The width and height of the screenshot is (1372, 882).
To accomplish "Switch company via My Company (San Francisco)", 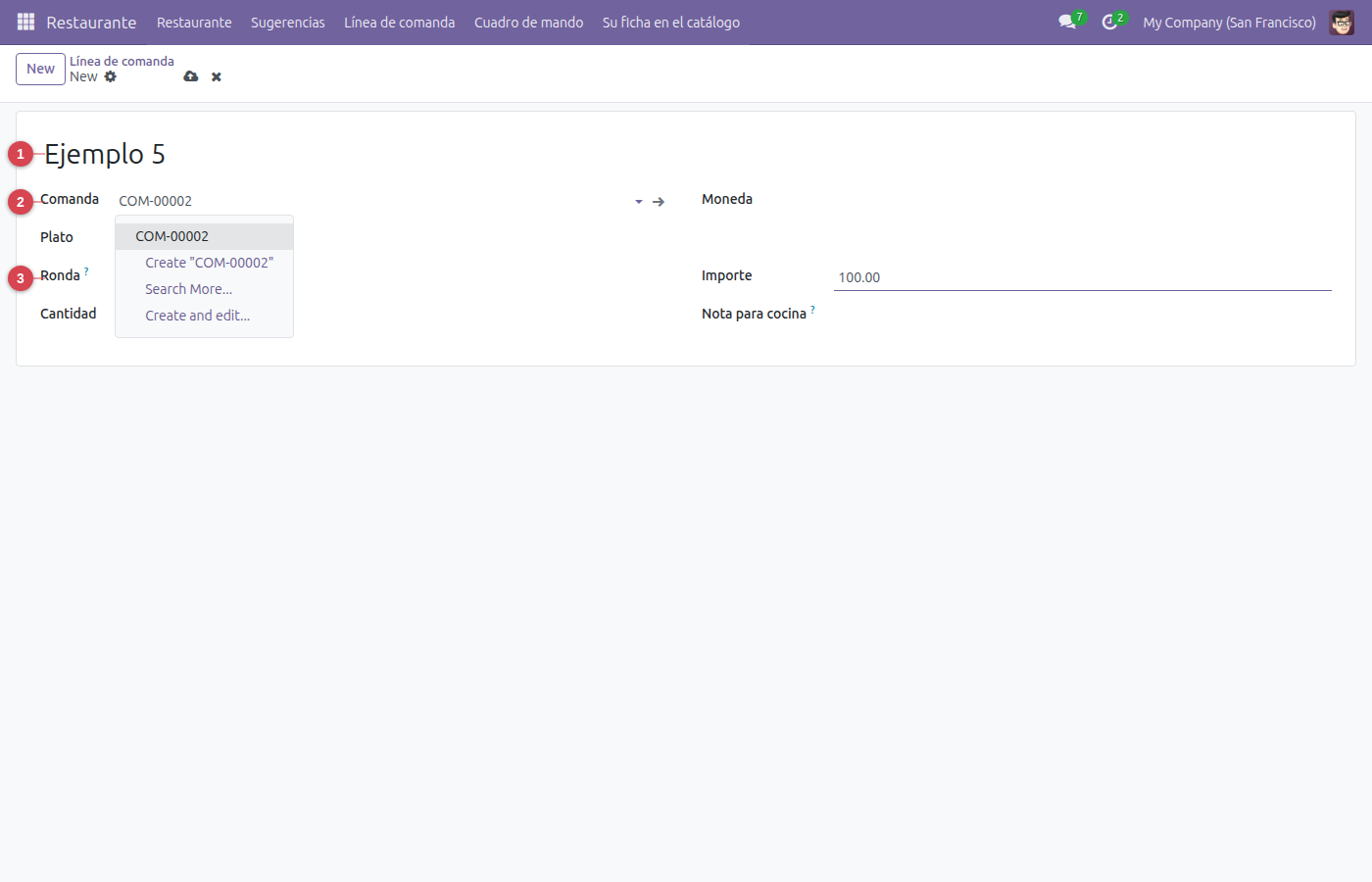I will click(x=1229, y=22).
